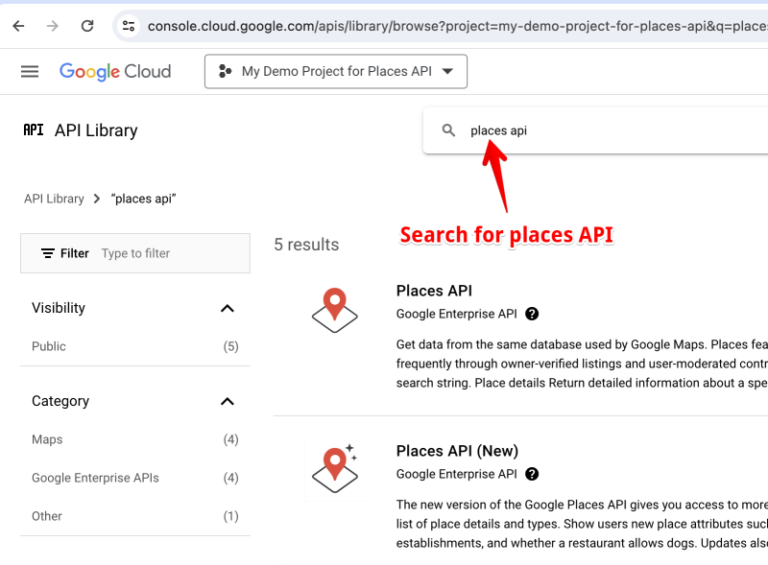The height and width of the screenshot is (565, 768).
Task: Click the project icon in project selector
Action: click(x=225, y=71)
